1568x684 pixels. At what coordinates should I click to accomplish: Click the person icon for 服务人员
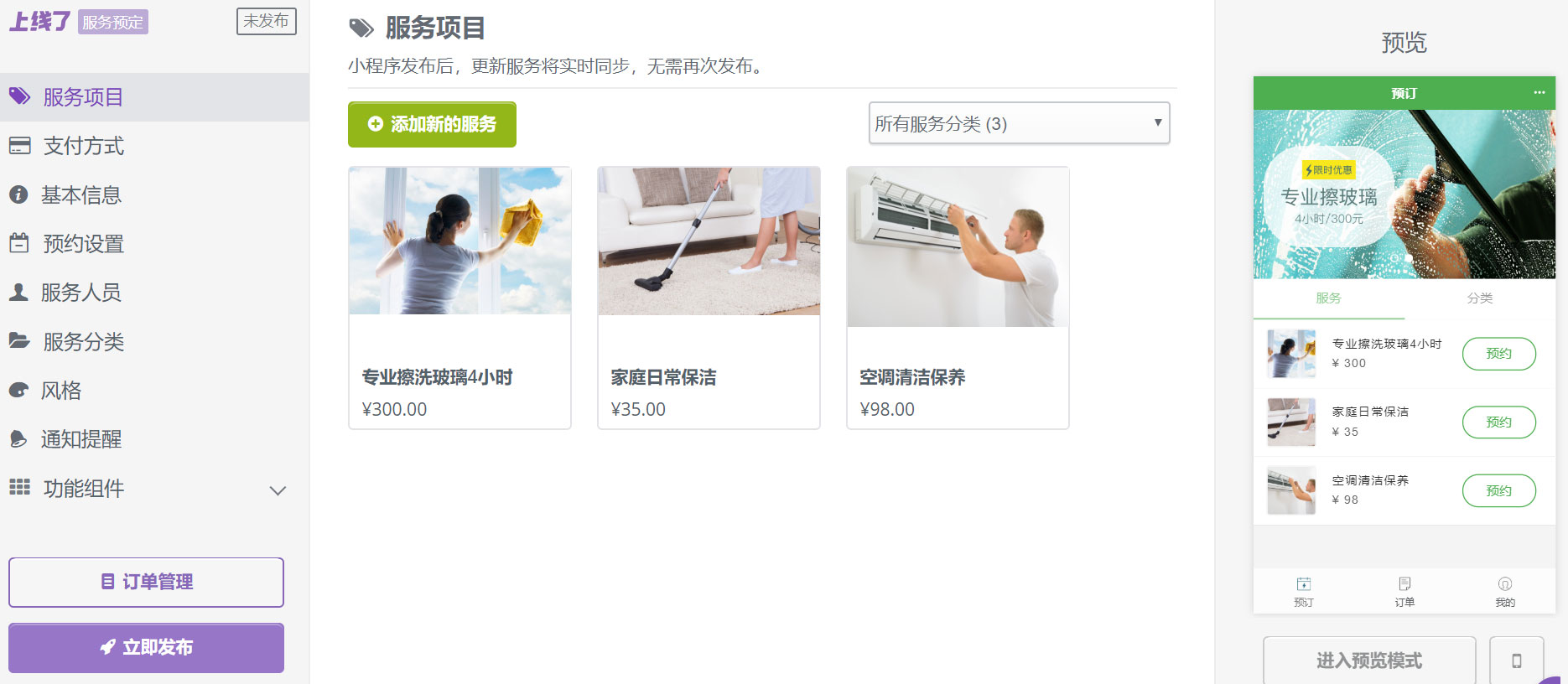(x=18, y=292)
